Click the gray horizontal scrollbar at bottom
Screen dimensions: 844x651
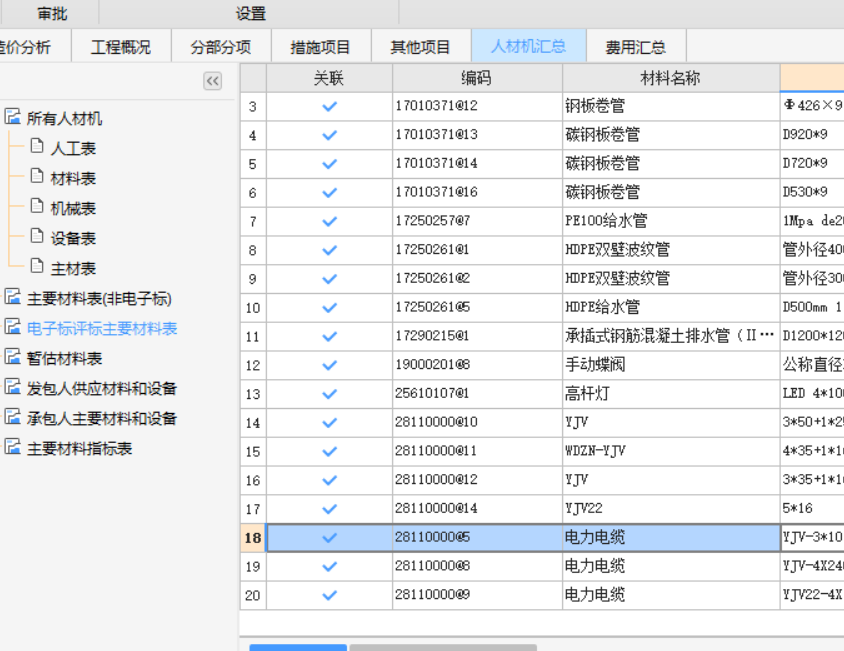point(443,647)
